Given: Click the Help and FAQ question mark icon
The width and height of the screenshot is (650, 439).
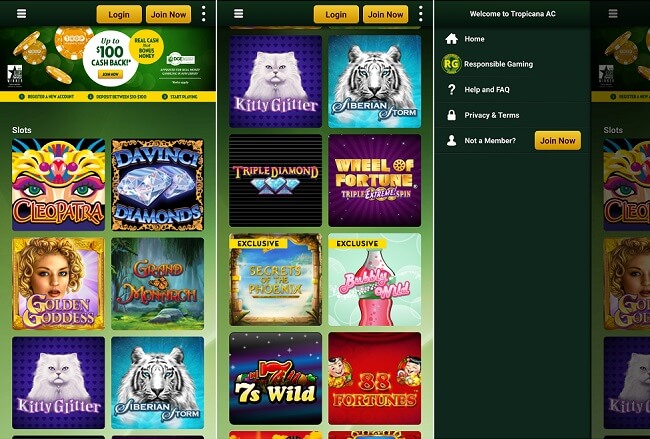Looking at the screenshot, I should click(x=452, y=90).
